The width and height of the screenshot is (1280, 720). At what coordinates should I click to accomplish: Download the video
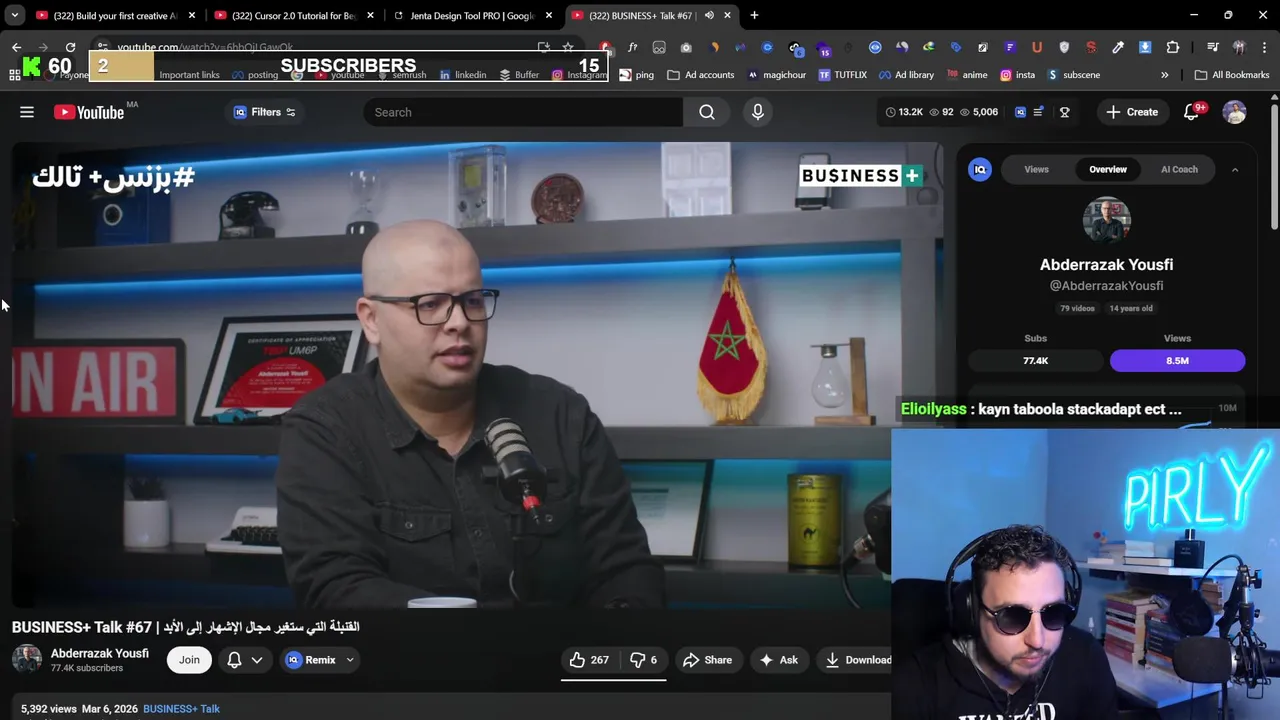[x=856, y=660]
